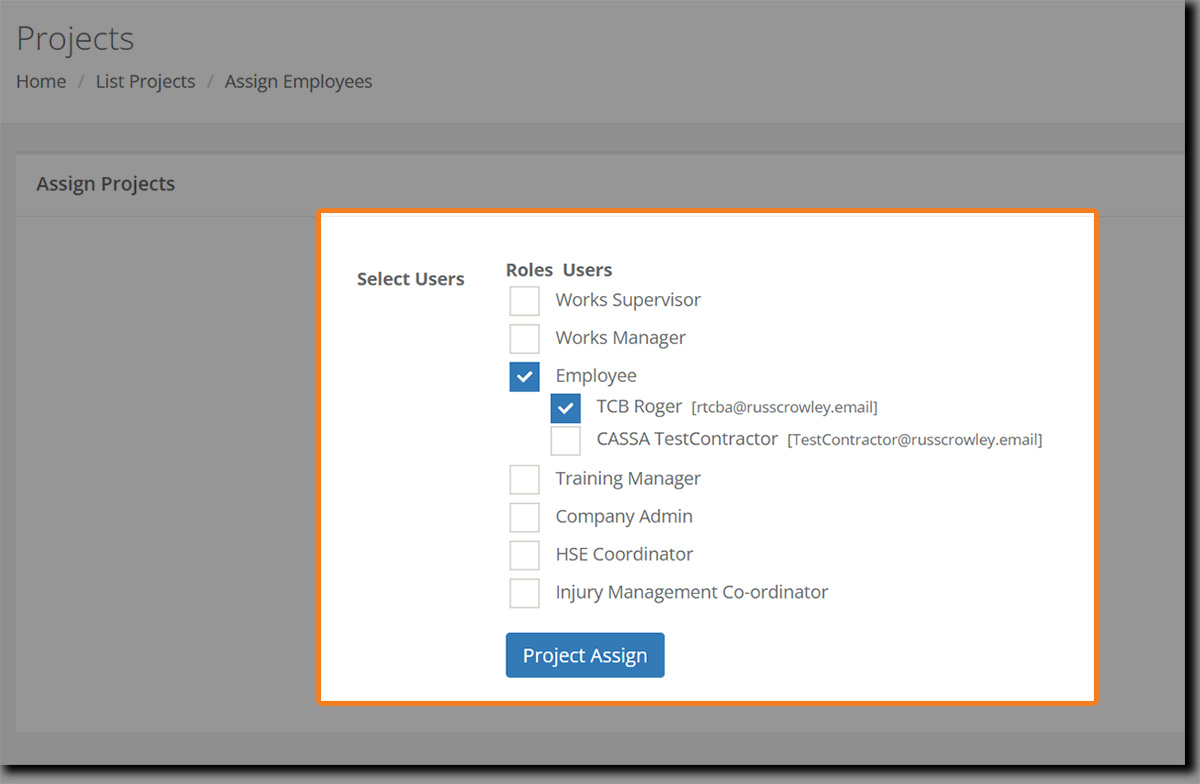Screen dimensions: 1200x784
Task: Click the Injury Management Co-ordinator label
Action: pyautogui.click(x=692, y=592)
